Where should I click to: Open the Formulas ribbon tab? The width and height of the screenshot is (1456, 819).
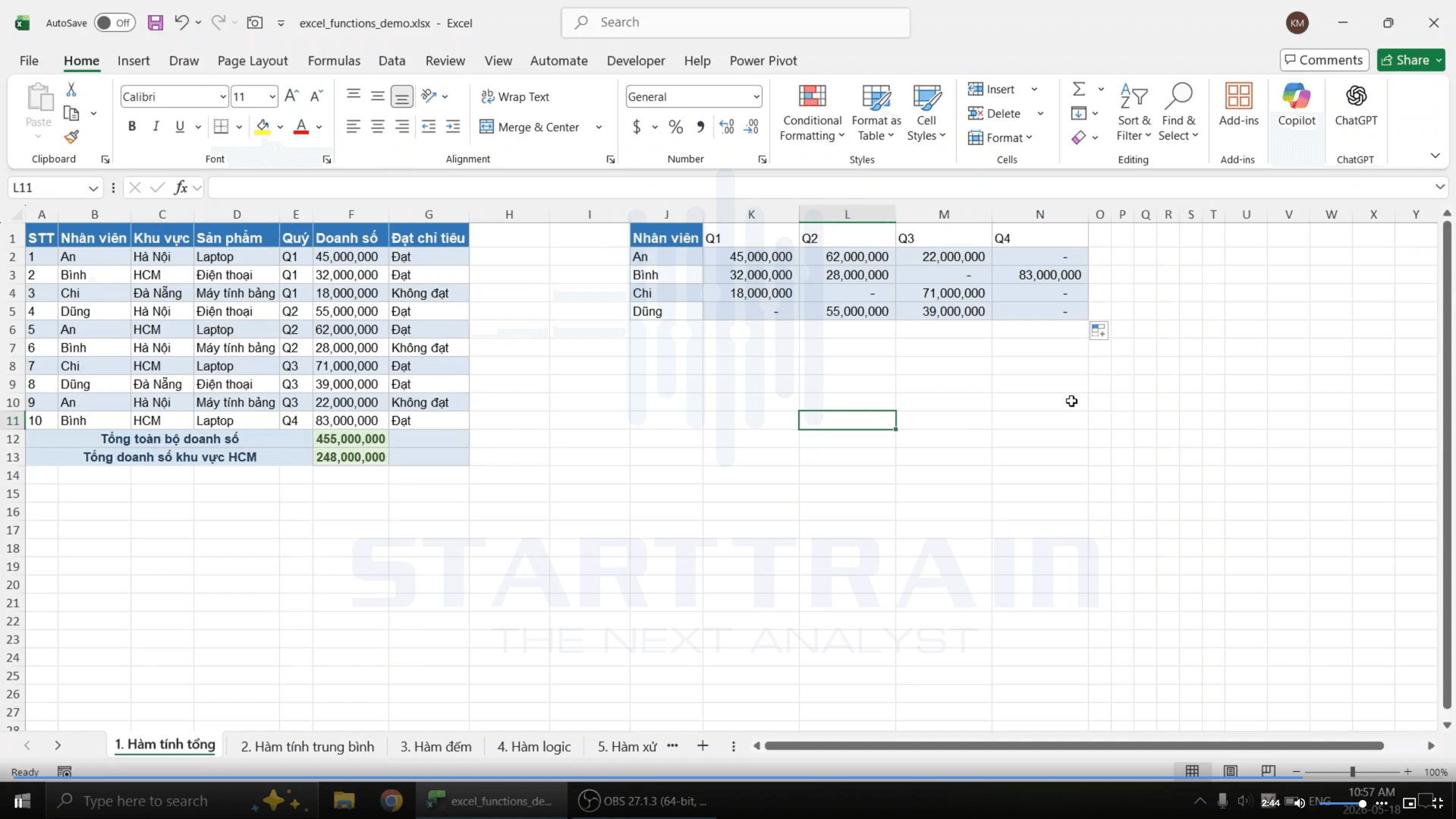point(334,61)
